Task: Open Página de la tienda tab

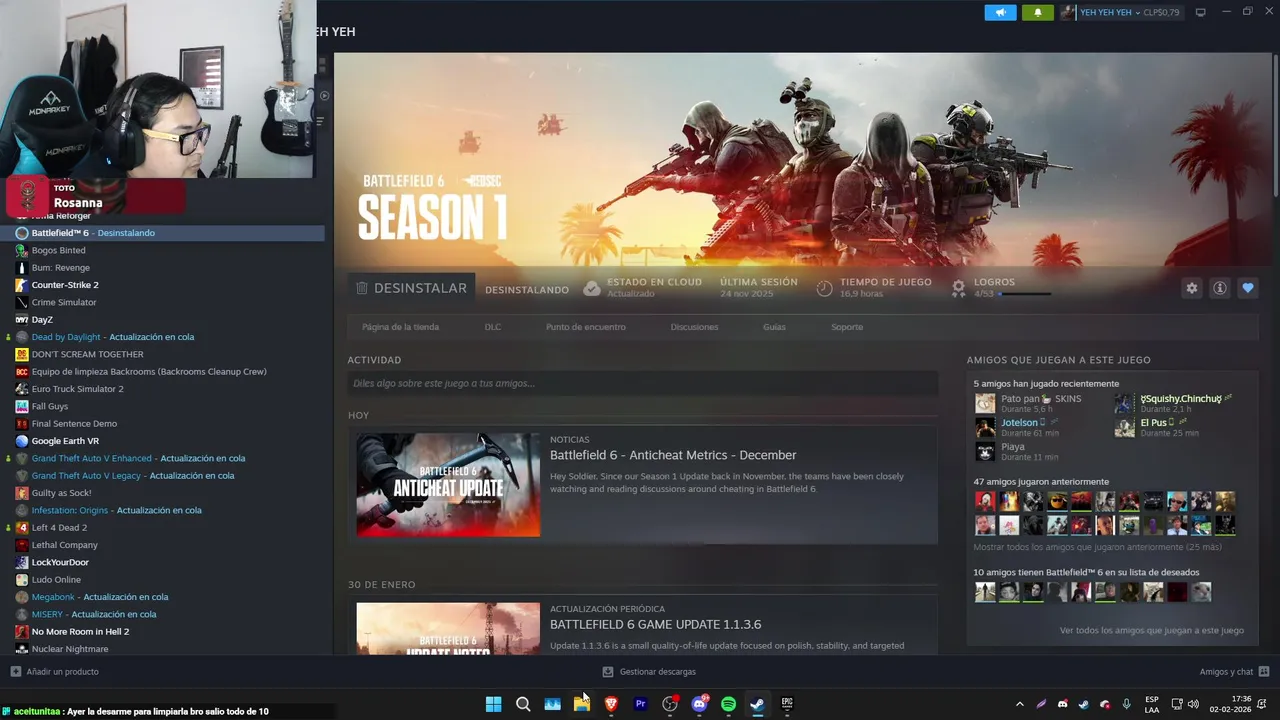Action: (x=400, y=327)
